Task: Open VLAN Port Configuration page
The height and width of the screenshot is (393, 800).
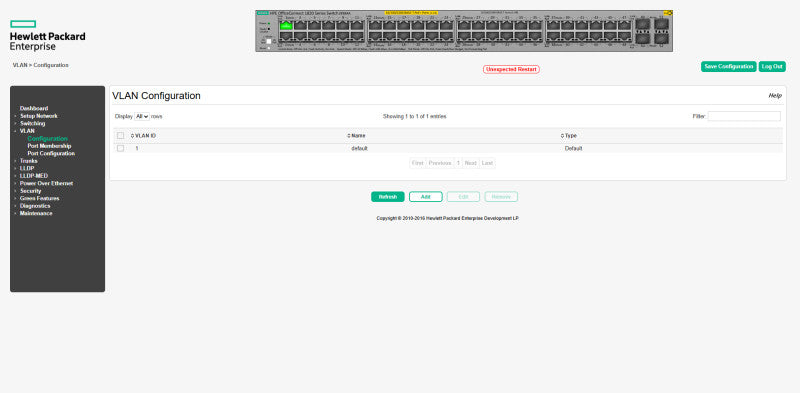Action: pyautogui.click(x=51, y=154)
